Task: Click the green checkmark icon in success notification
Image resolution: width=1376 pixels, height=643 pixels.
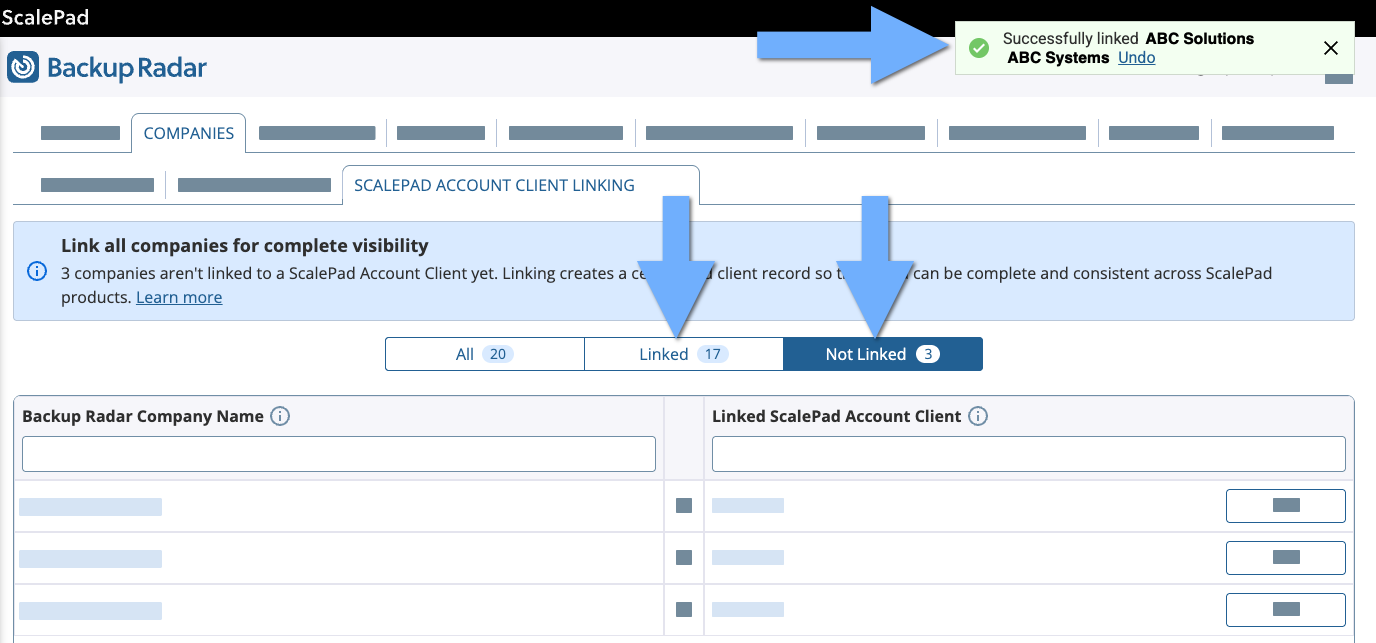Action: click(x=979, y=48)
